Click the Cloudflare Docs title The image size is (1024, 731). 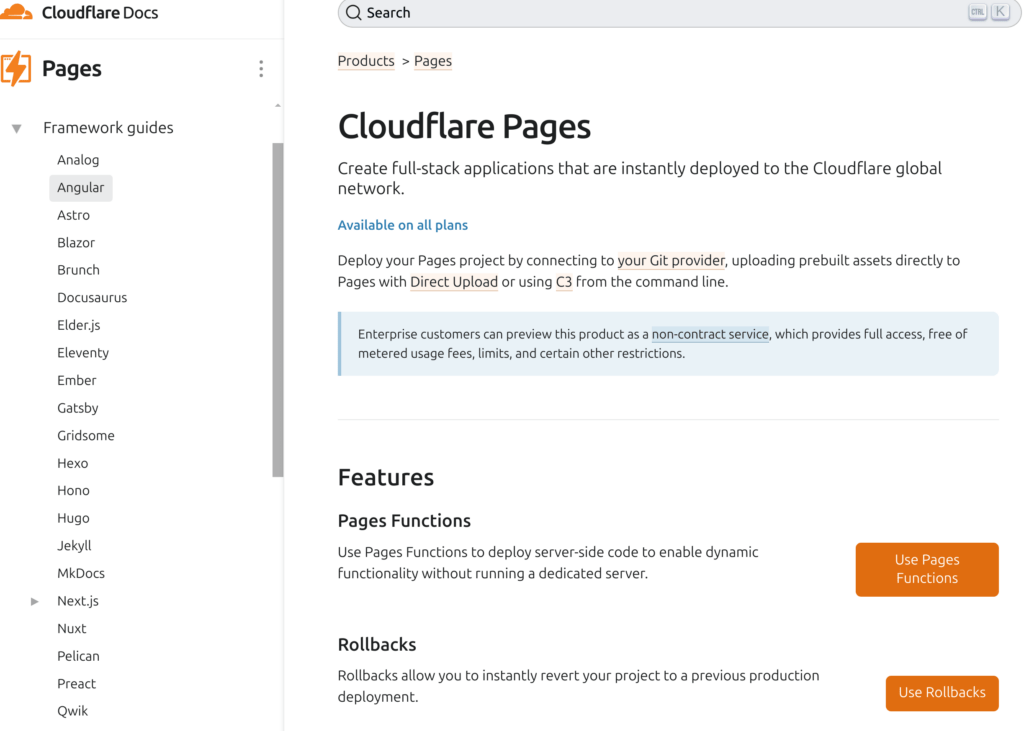click(x=100, y=12)
